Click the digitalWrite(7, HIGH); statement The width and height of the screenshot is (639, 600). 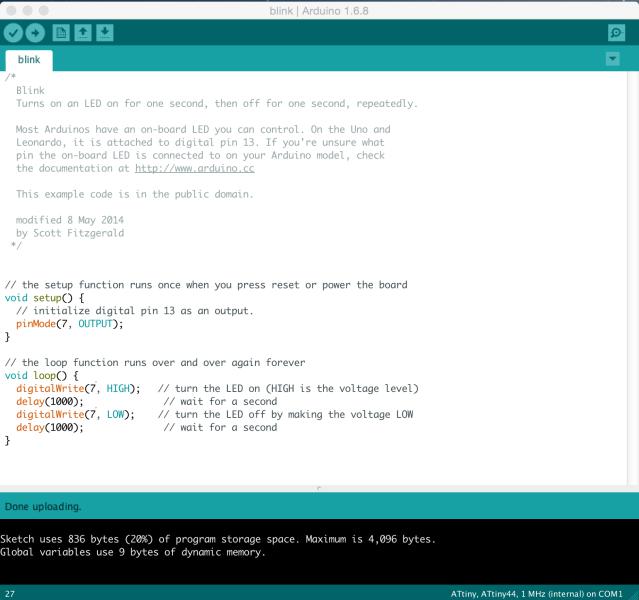click(x=78, y=388)
